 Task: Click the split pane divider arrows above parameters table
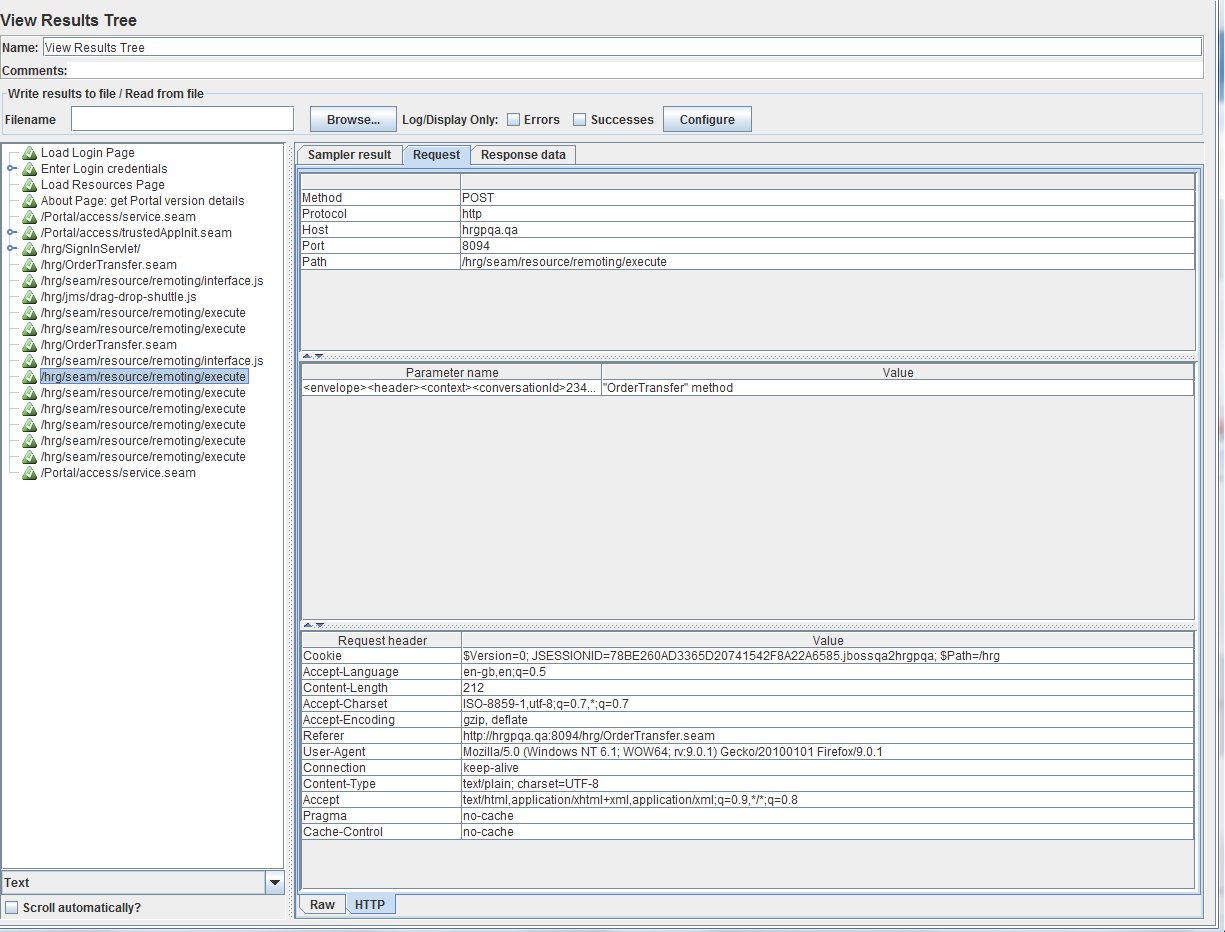click(313, 356)
